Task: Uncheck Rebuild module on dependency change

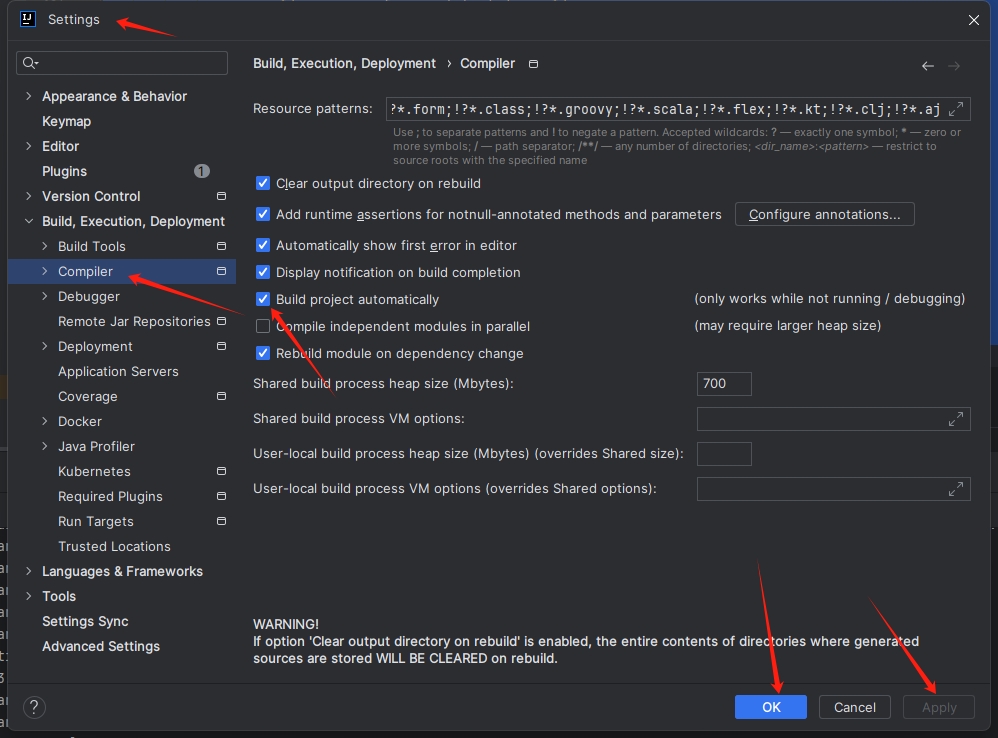Action: (x=262, y=353)
